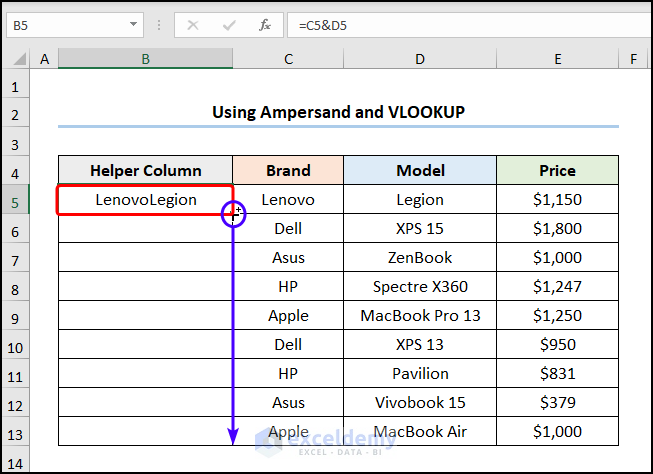The width and height of the screenshot is (653, 474).
Task: Select column B header
Action: coord(145,59)
